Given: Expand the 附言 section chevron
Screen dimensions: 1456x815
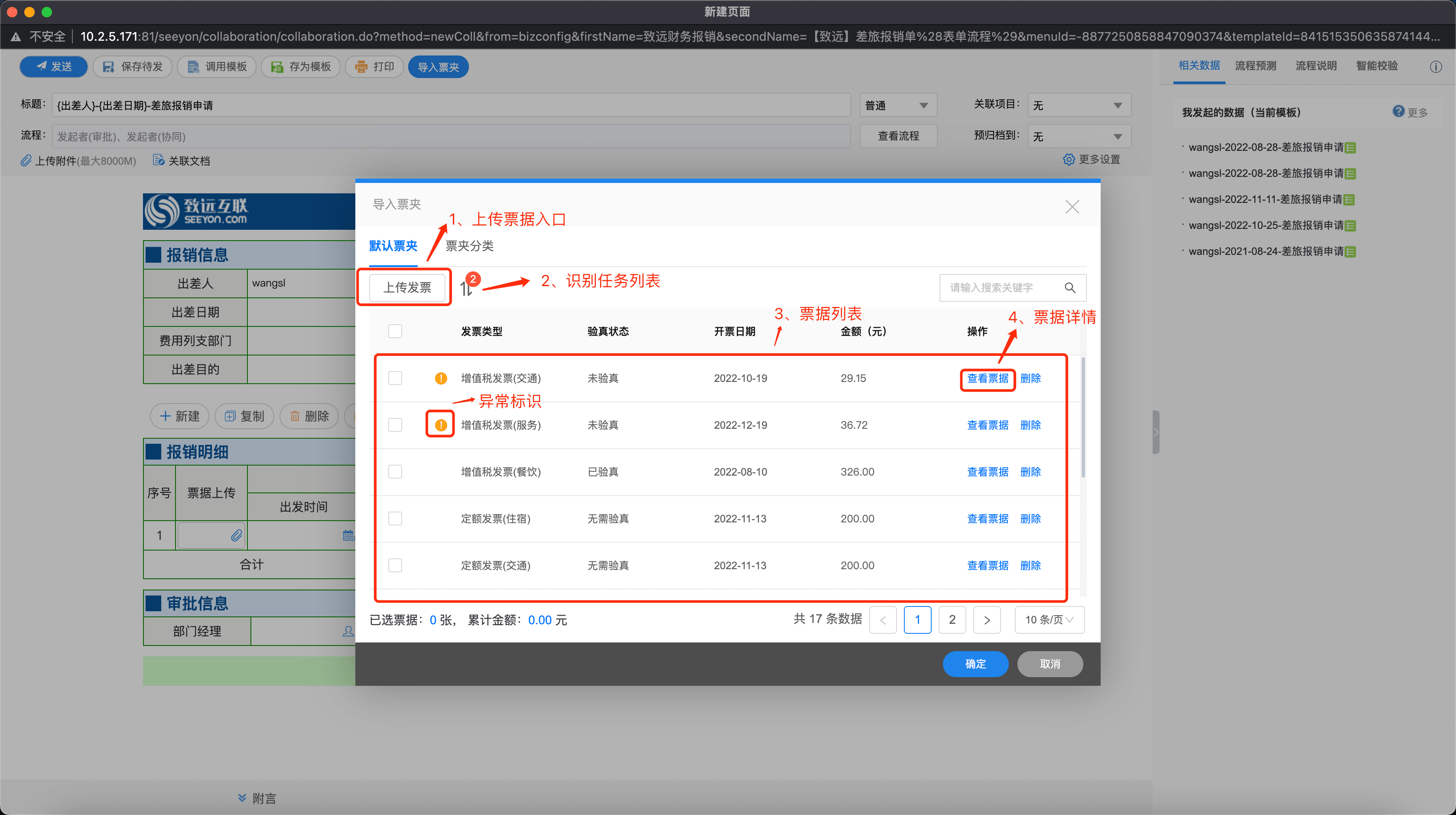Looking at the screenshot, I should point(242,798).
